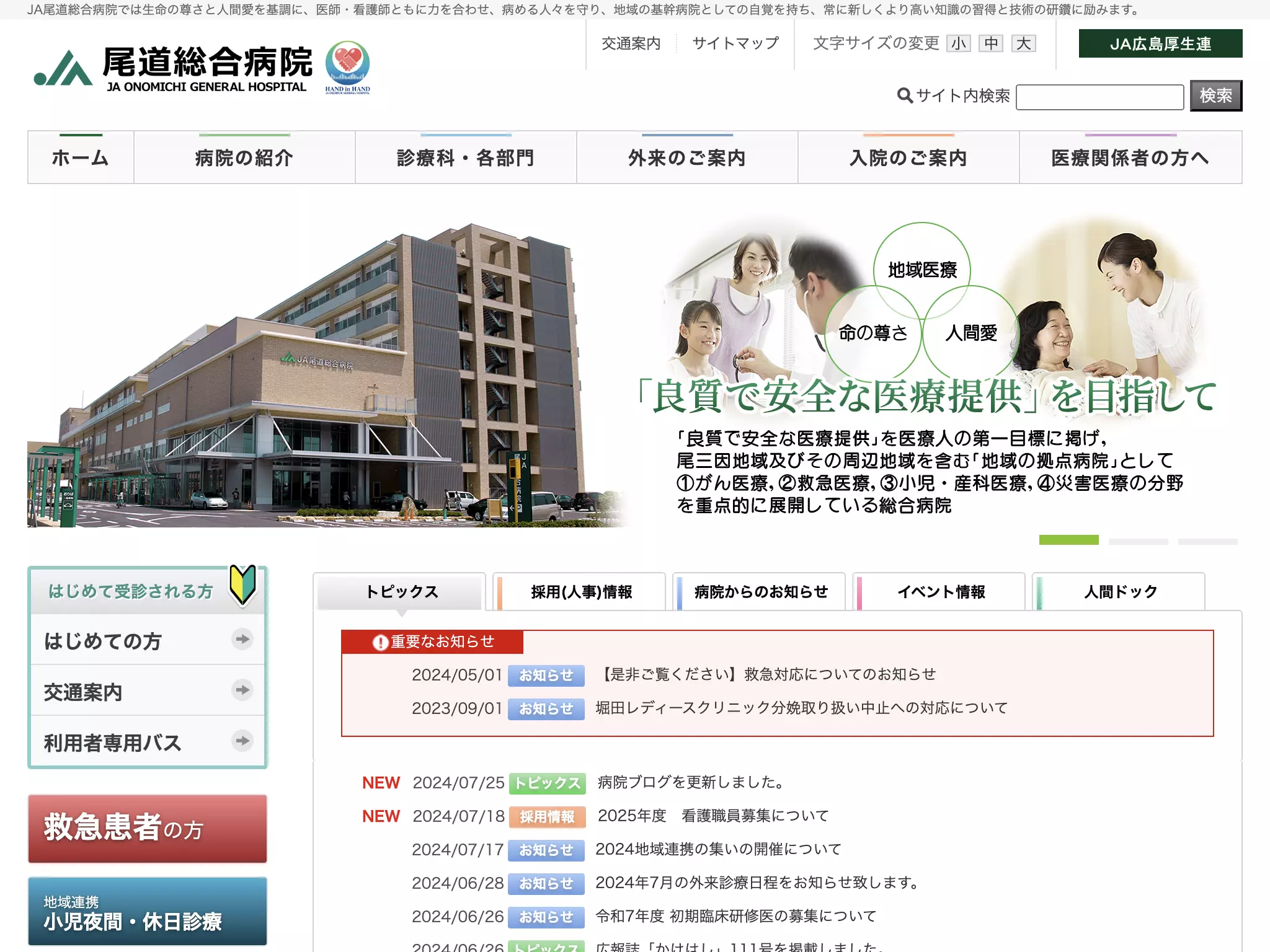The width and height of the screenshot is (1270, 952).
Task: Open 小児夜間・休日診療 banner
Action: click(x=148, y=911)
